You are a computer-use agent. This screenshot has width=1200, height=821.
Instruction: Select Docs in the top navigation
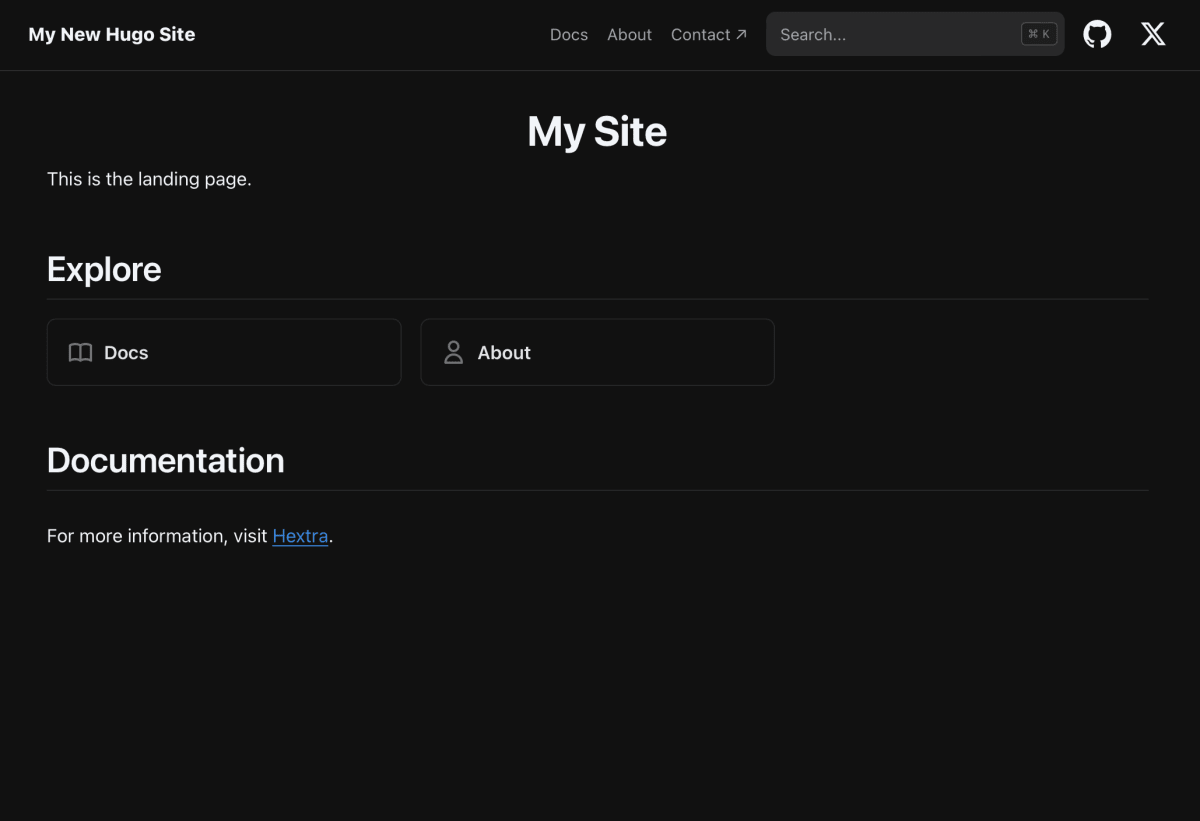[x=568, y=34]
